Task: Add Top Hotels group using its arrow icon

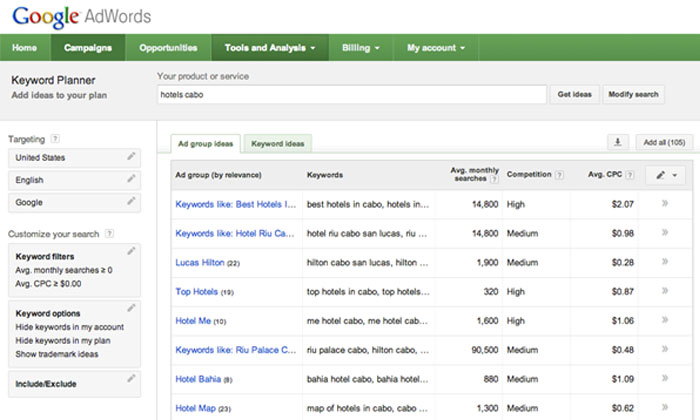Action: (x=664, y=291)
